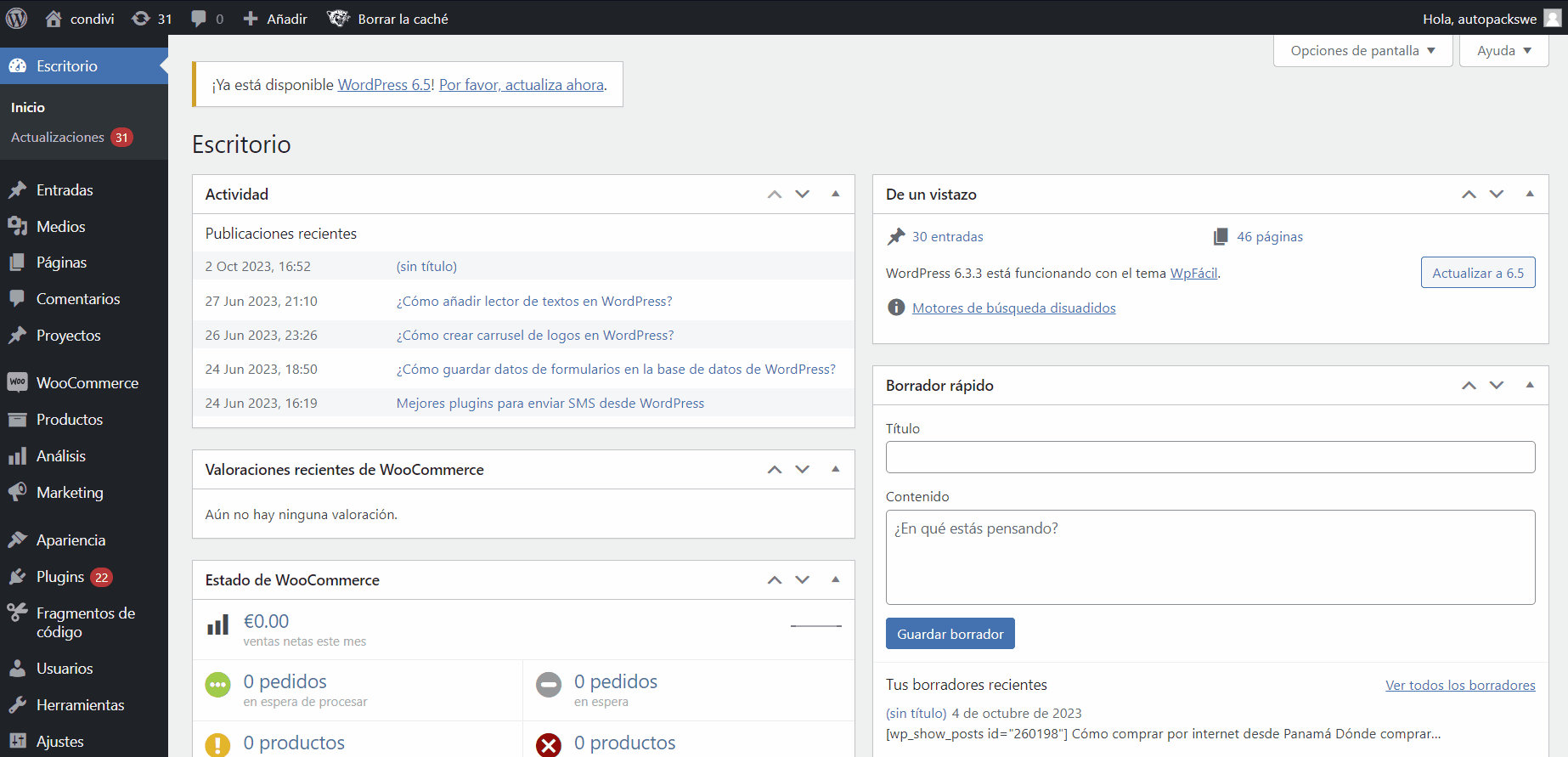Collapse the Actividad panel
Screen dimensions: 1568x757
(836, 194)
